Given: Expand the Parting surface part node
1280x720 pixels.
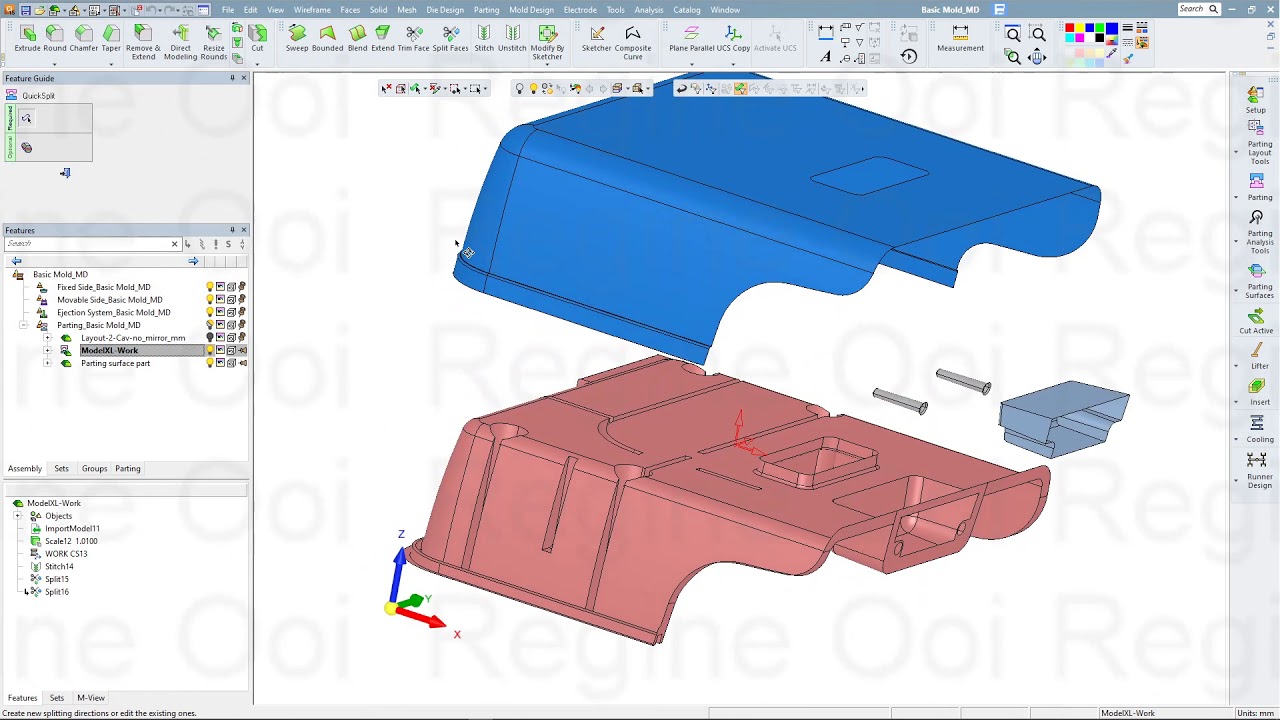Looking at the screenshot, I should tap(47, 363).
